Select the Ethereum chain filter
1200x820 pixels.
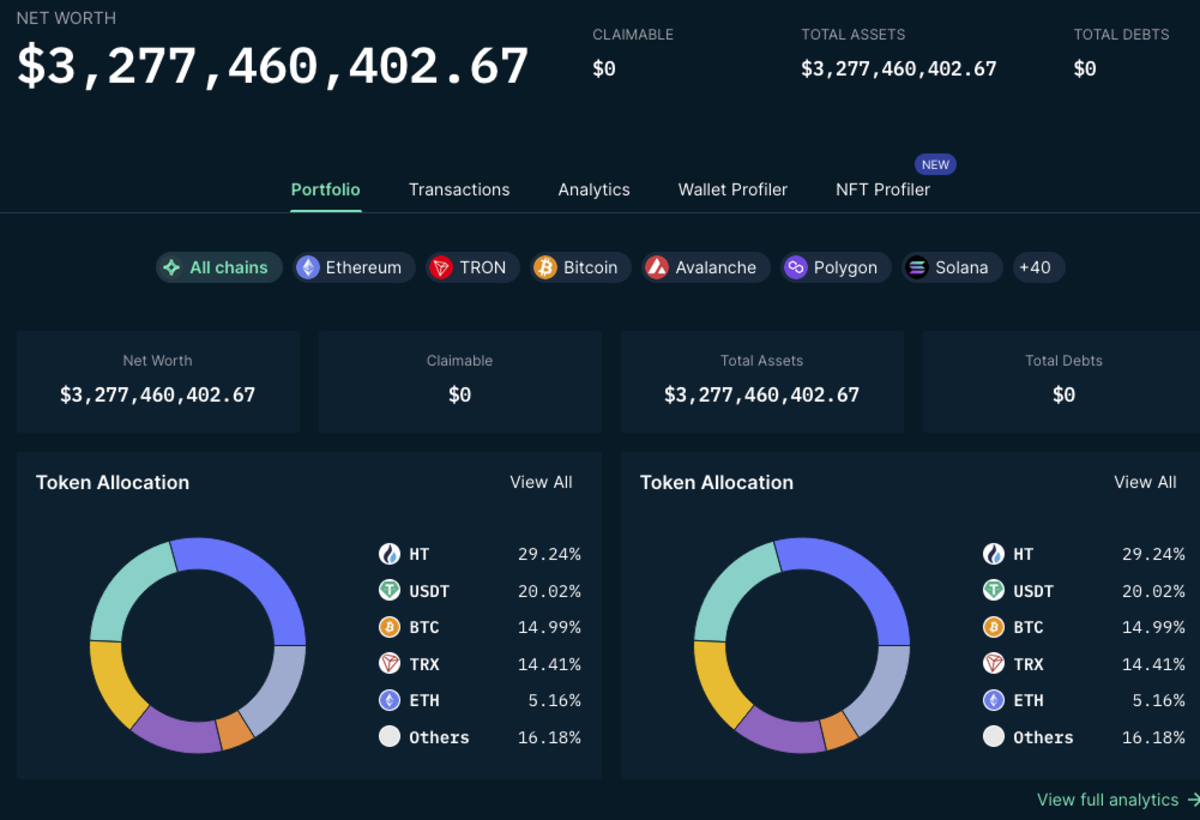[x=354, y=267]
